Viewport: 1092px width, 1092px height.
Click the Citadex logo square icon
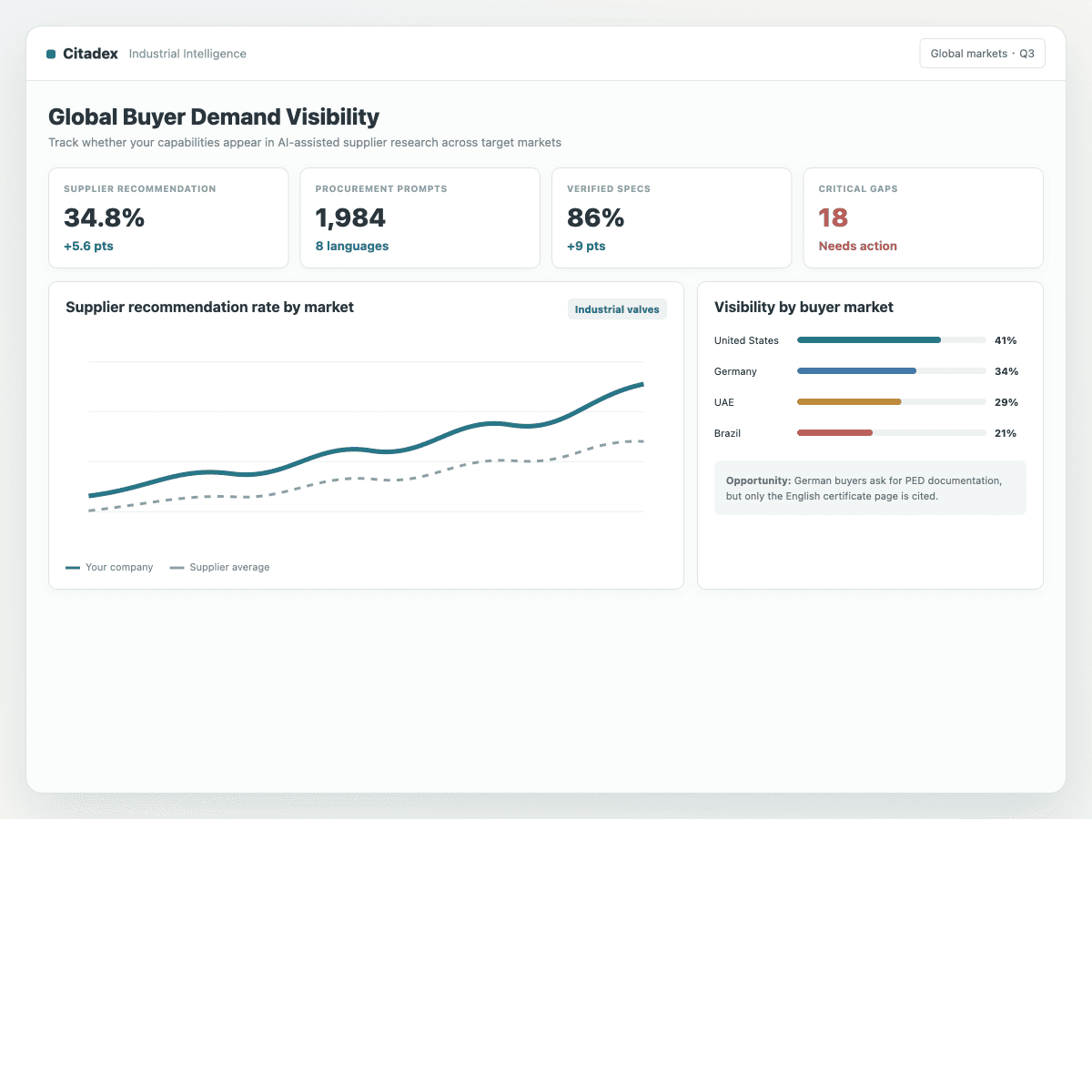tap(51, 54)
